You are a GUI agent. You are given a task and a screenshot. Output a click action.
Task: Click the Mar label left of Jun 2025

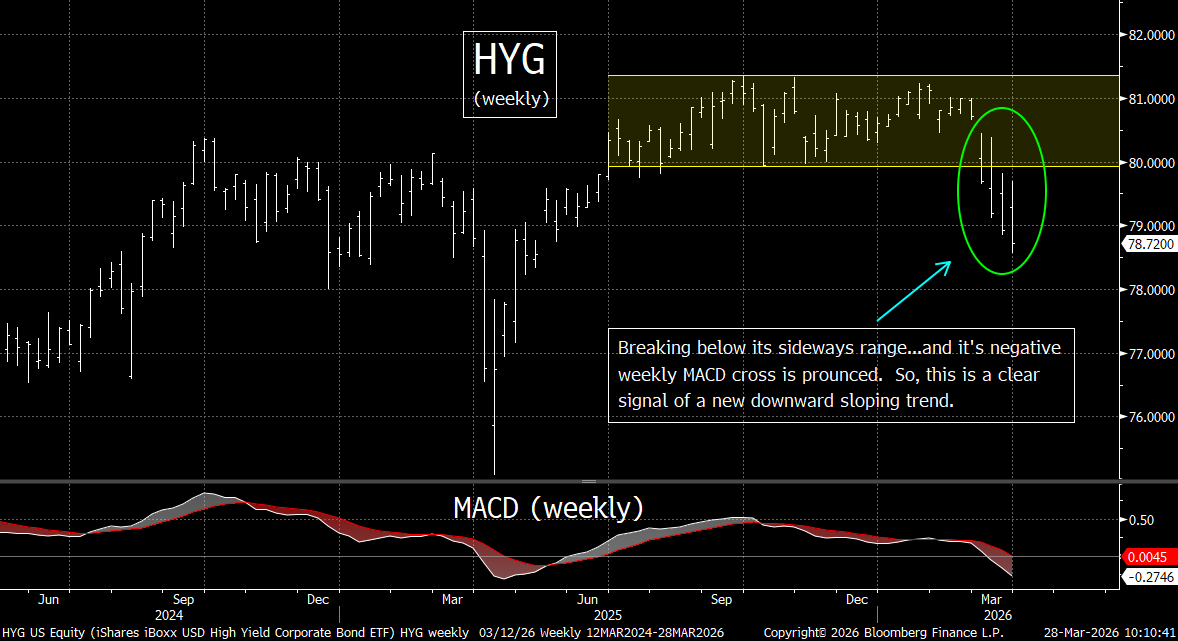click(452, 599)
